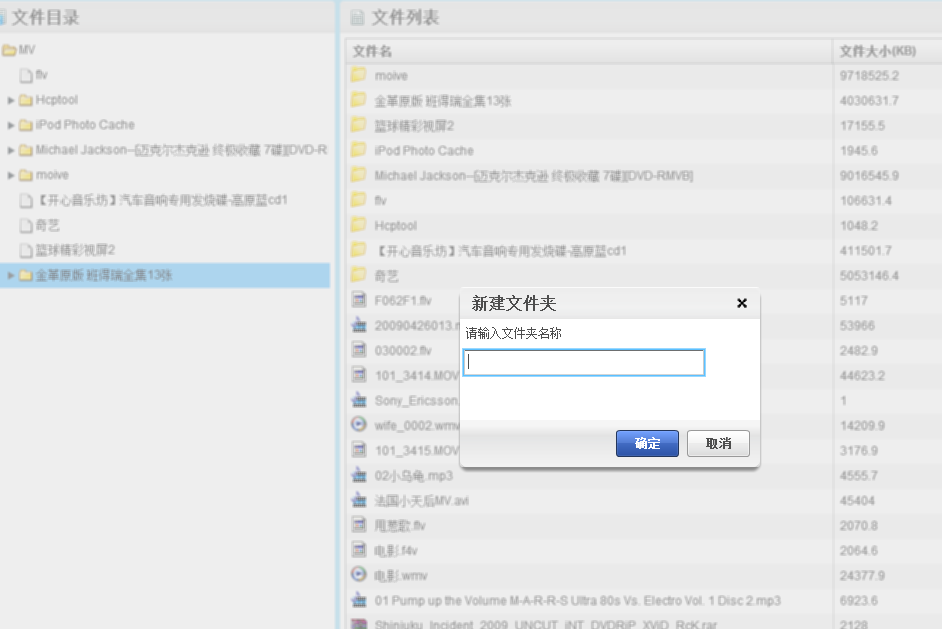Click iPod Photo Cache folder icon in tree
This screenshot has height=629, width=942.
(25, 125)
